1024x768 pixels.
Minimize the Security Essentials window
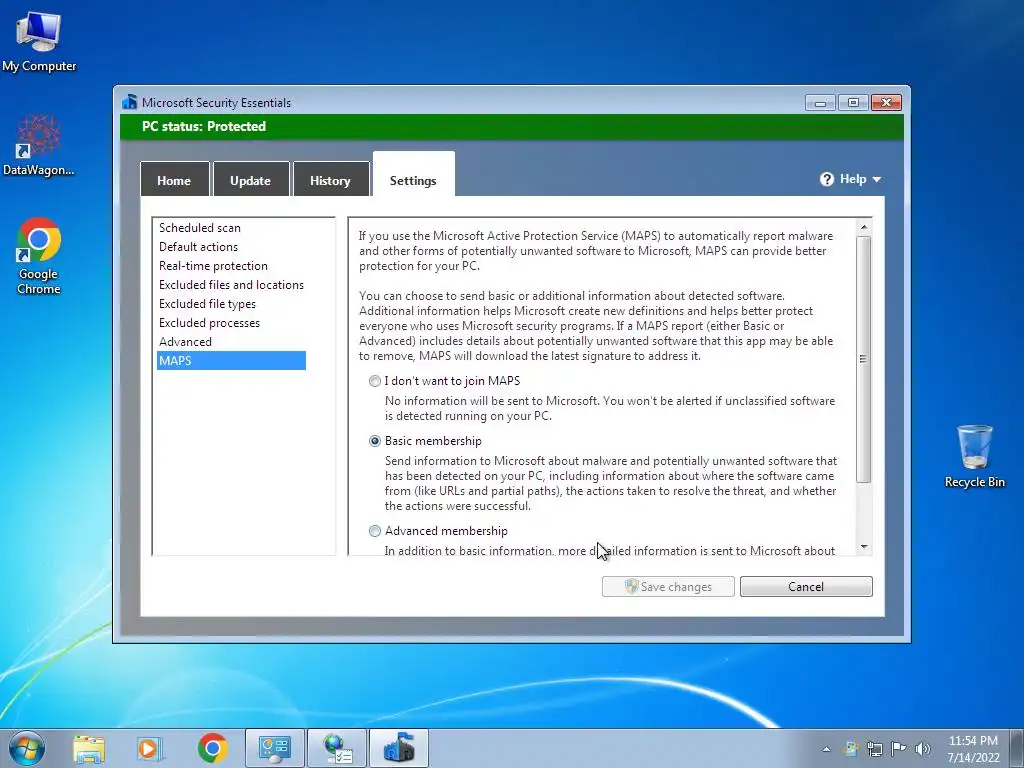[x=820, y=103]
